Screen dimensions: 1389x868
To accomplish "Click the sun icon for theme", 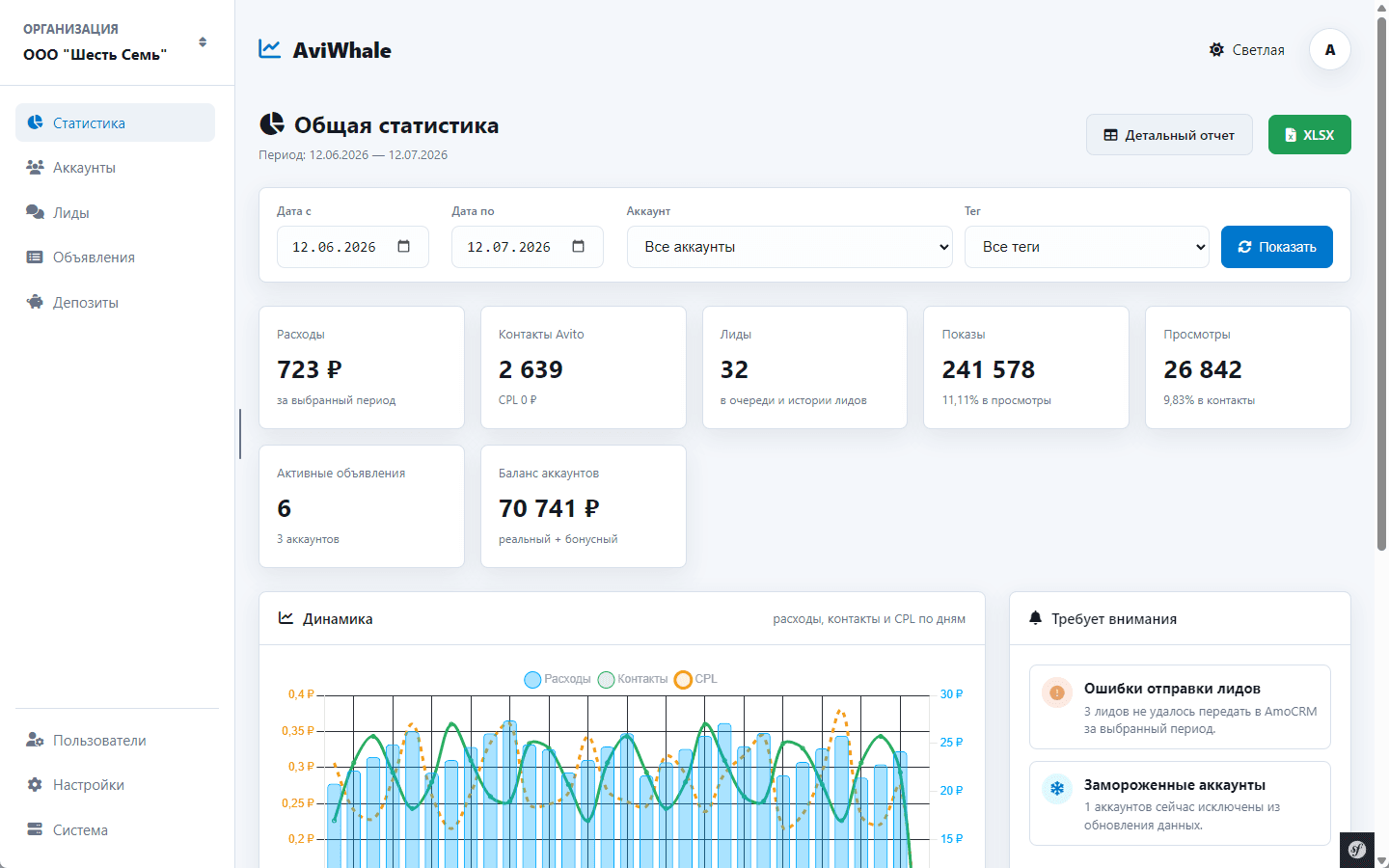I will coord(1217,49).
